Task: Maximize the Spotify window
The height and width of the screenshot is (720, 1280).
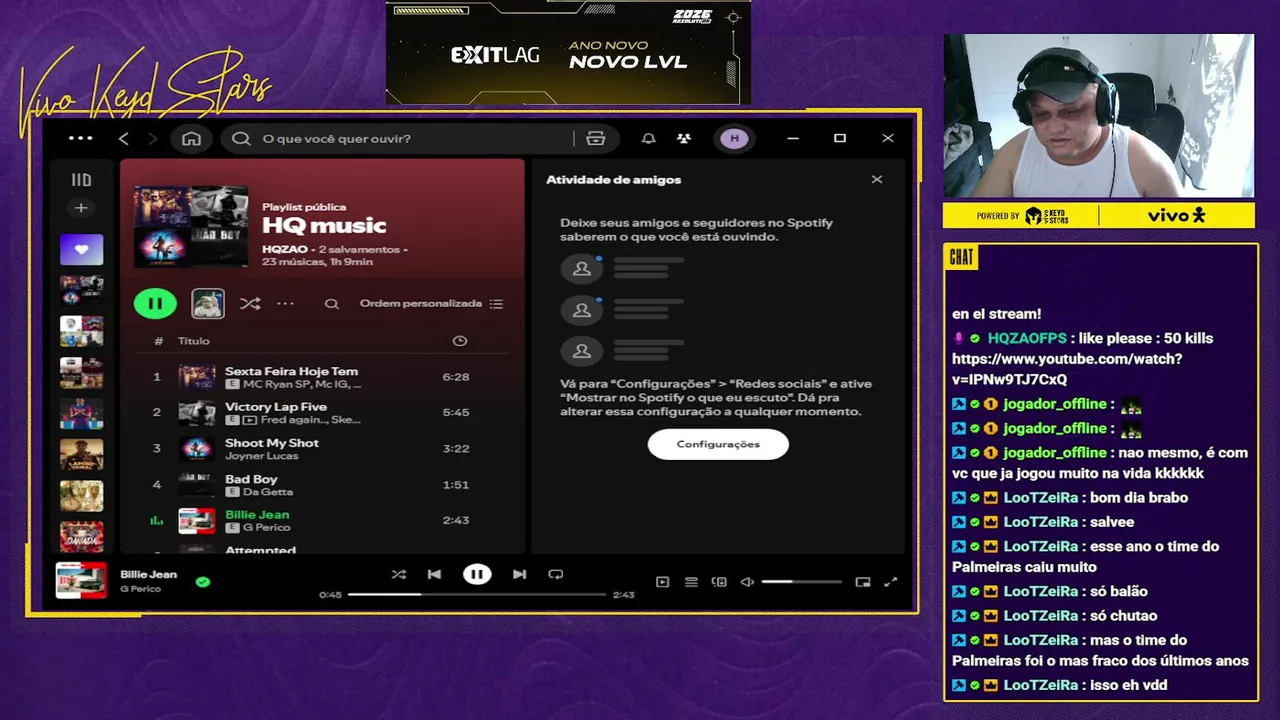Action: 840,138
